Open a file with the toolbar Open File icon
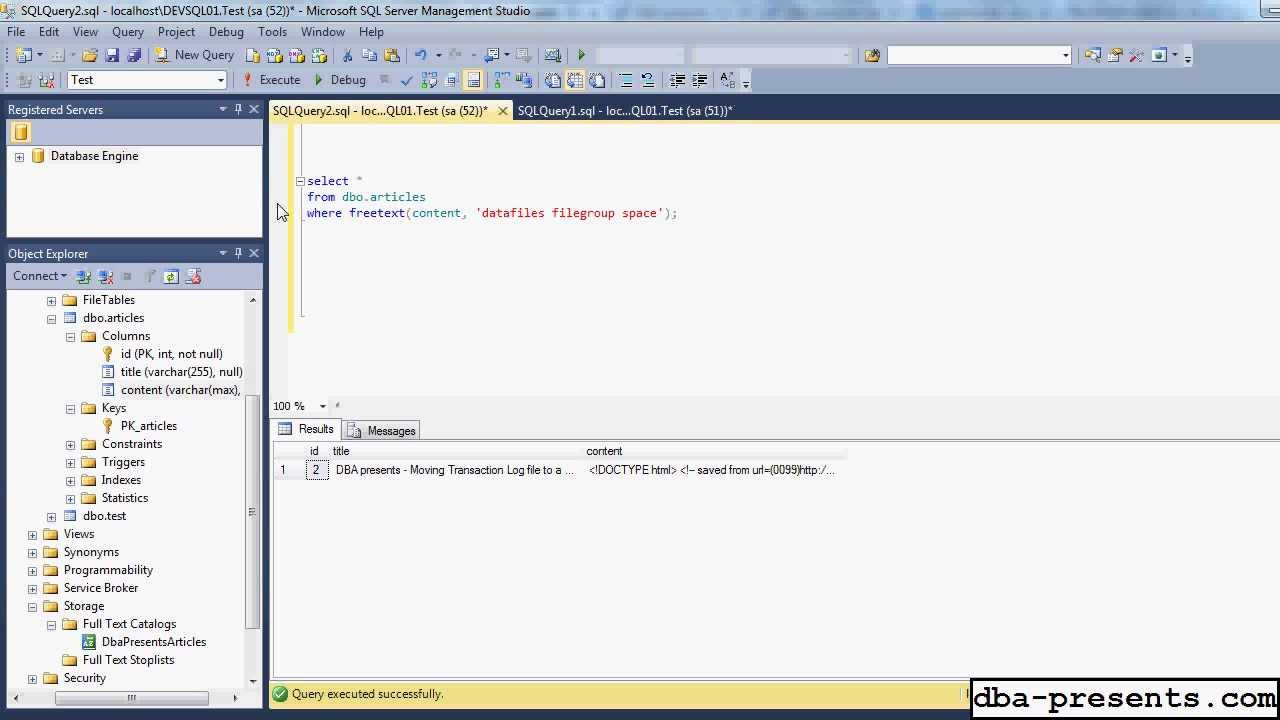The height and width of the screenshot is (720, 1280). 89,55
